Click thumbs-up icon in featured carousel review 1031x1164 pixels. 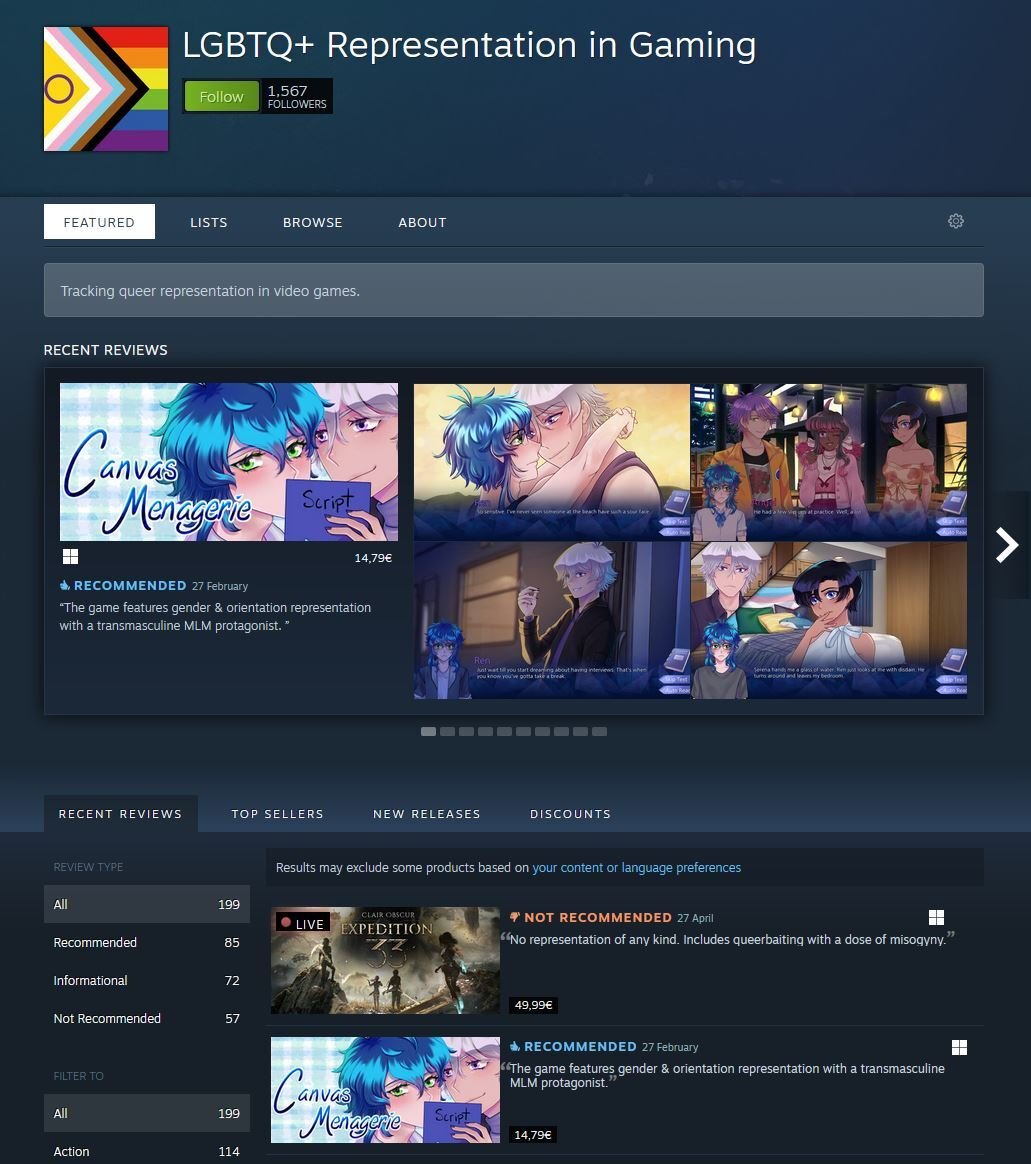point(65,586)
